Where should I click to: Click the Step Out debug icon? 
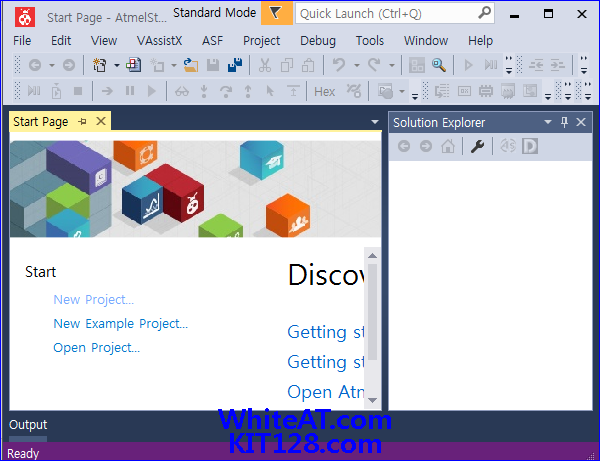248,91
